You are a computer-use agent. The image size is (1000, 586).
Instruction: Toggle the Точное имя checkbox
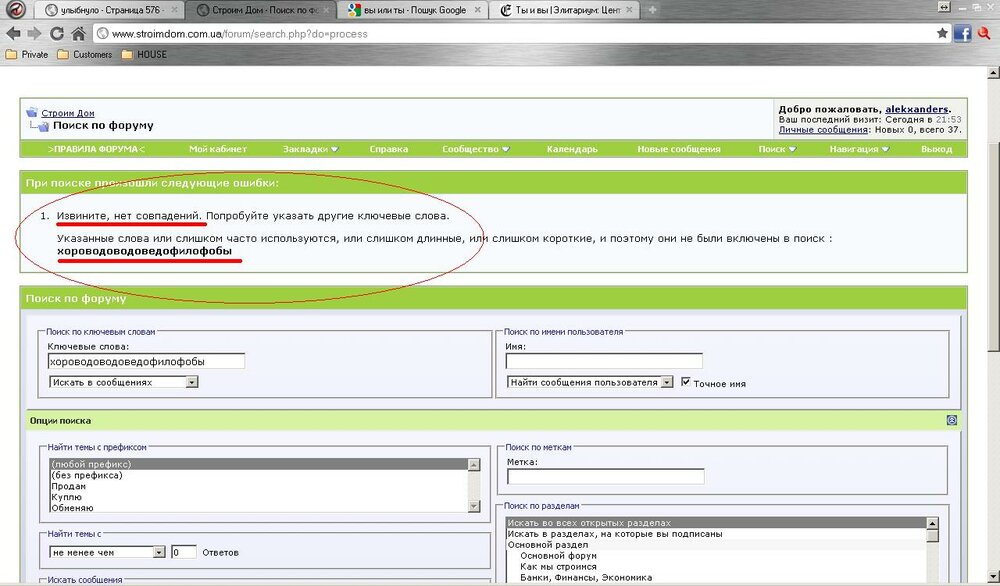pos(686,382)
